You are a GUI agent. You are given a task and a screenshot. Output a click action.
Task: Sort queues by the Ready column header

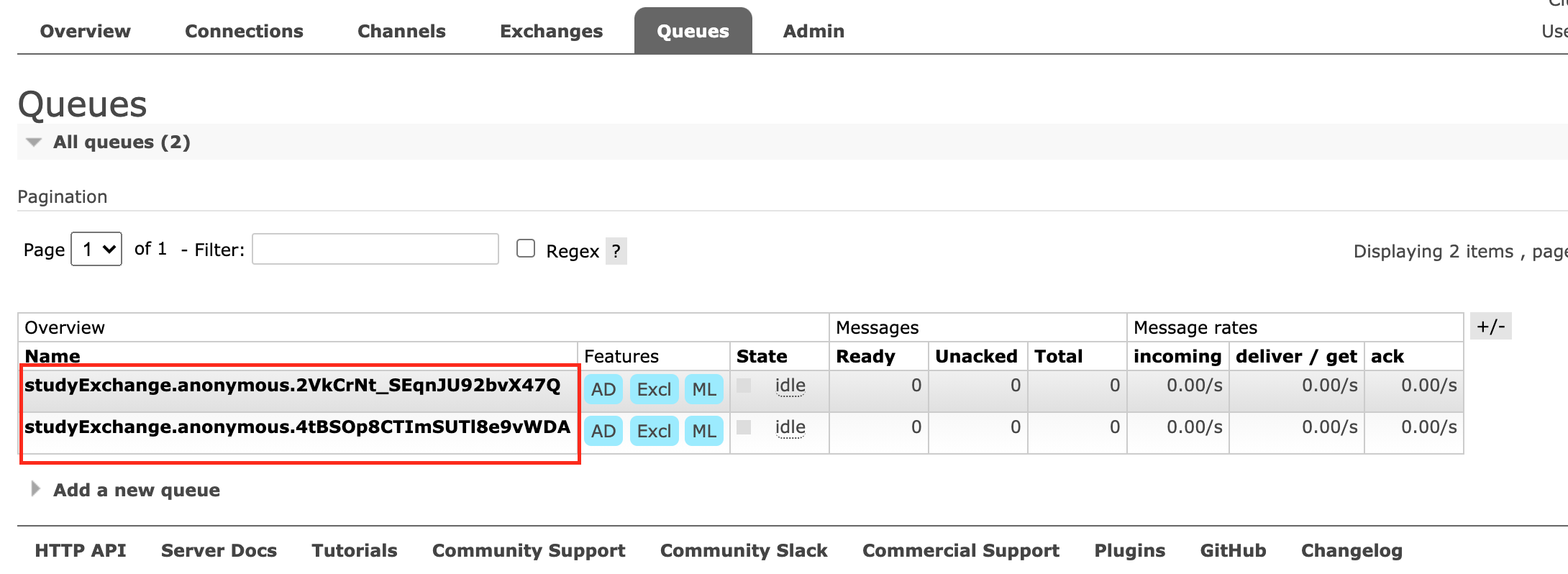(865, 356)
